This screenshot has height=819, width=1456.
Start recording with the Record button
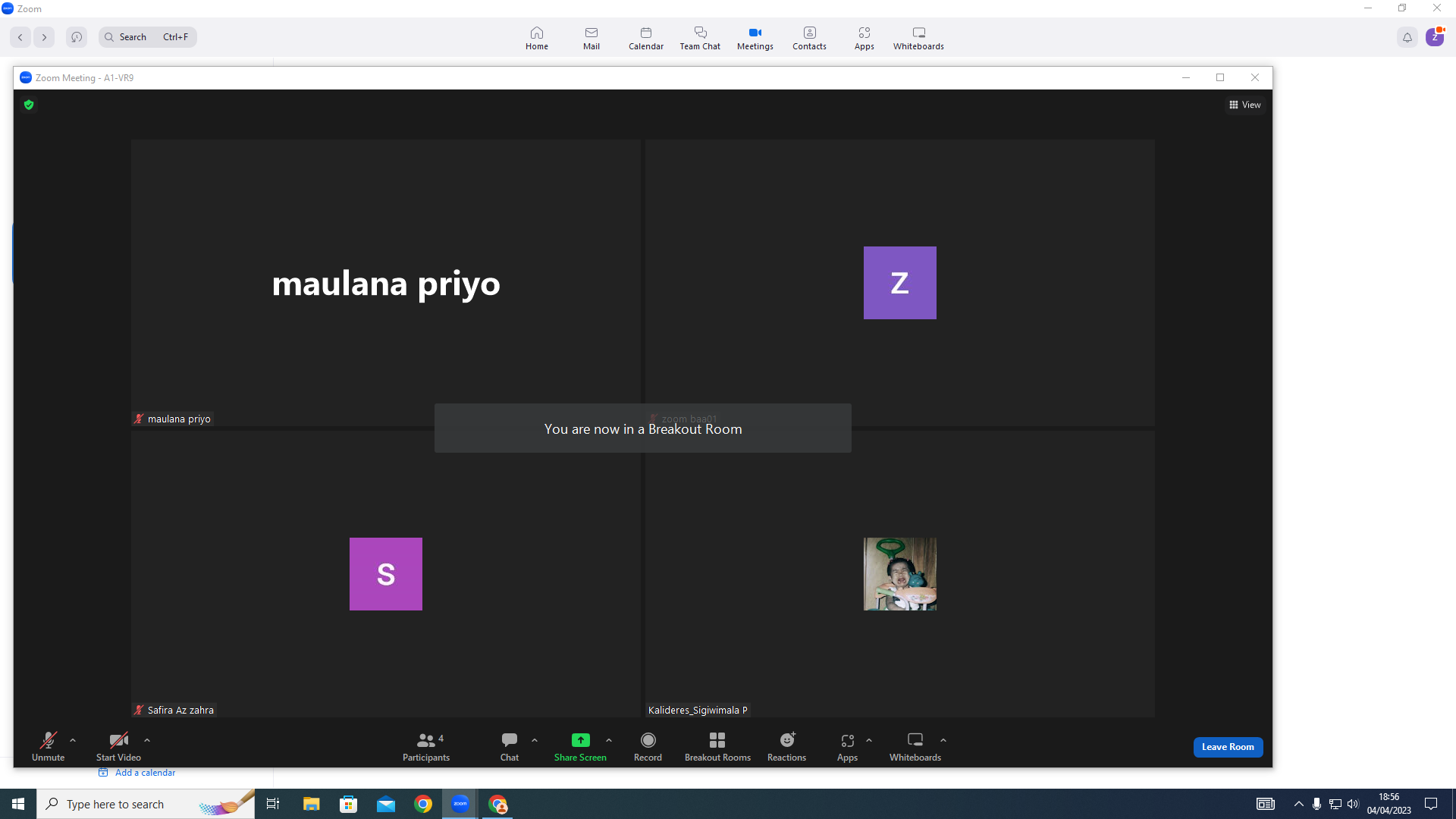click(x=648, y=746)
